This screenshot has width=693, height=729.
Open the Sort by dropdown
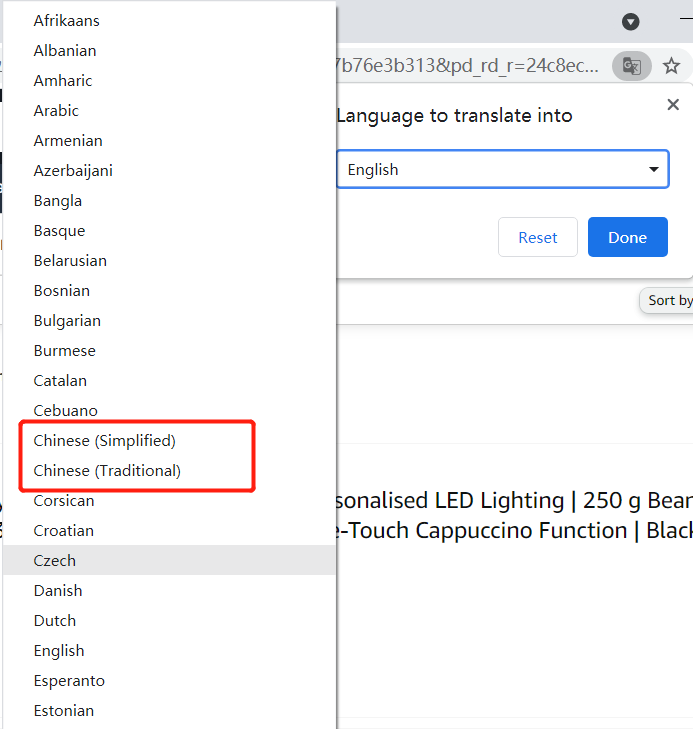[667, 300]
